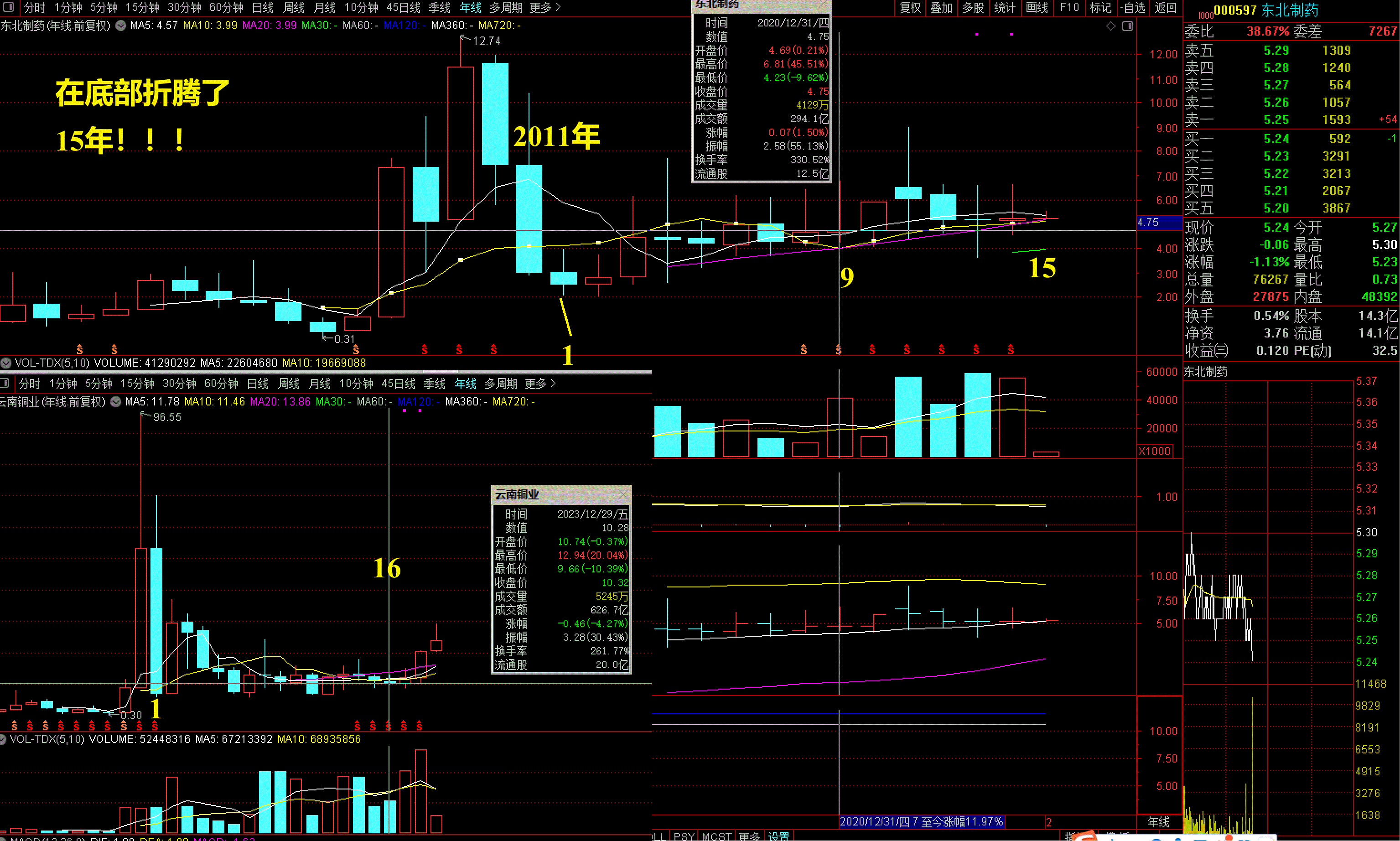Screen dimensions: 1400x841
Task: Open 东北制药 indicator settings dropdown
Action: pyautogui.click(x=121, y=26)
